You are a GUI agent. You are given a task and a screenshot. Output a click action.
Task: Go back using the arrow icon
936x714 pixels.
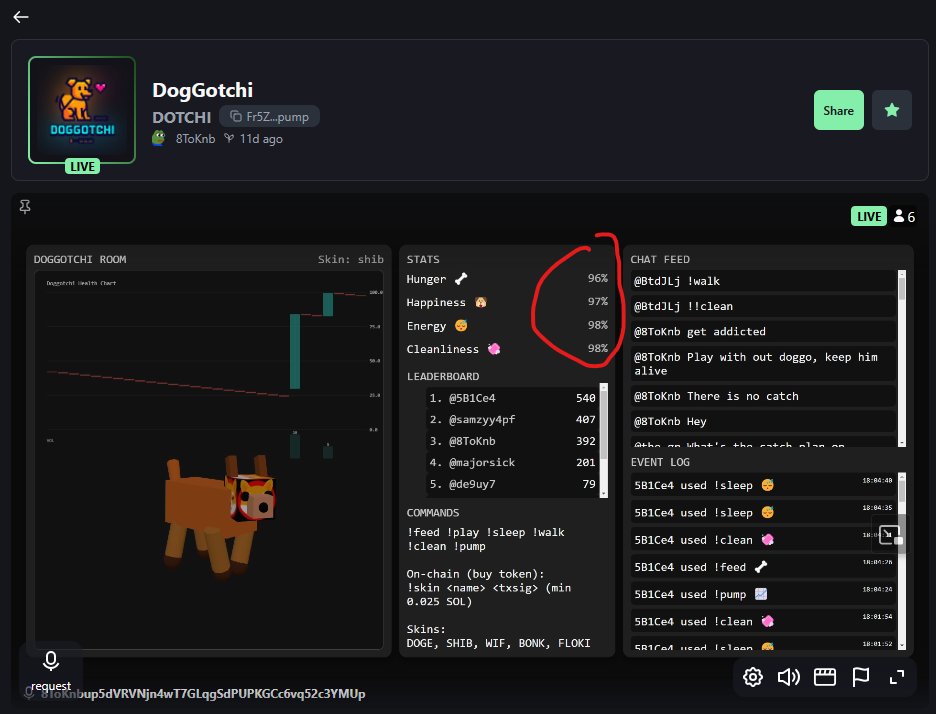[x=21, y=17]
